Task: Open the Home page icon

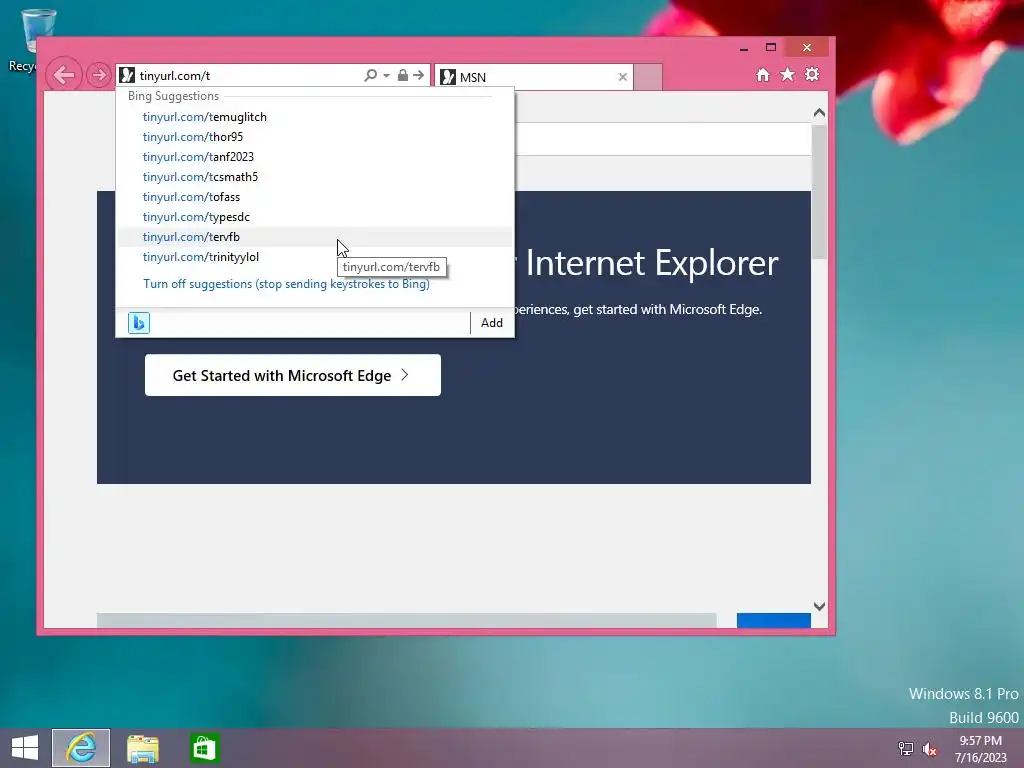Action: [x=763, y=75]
